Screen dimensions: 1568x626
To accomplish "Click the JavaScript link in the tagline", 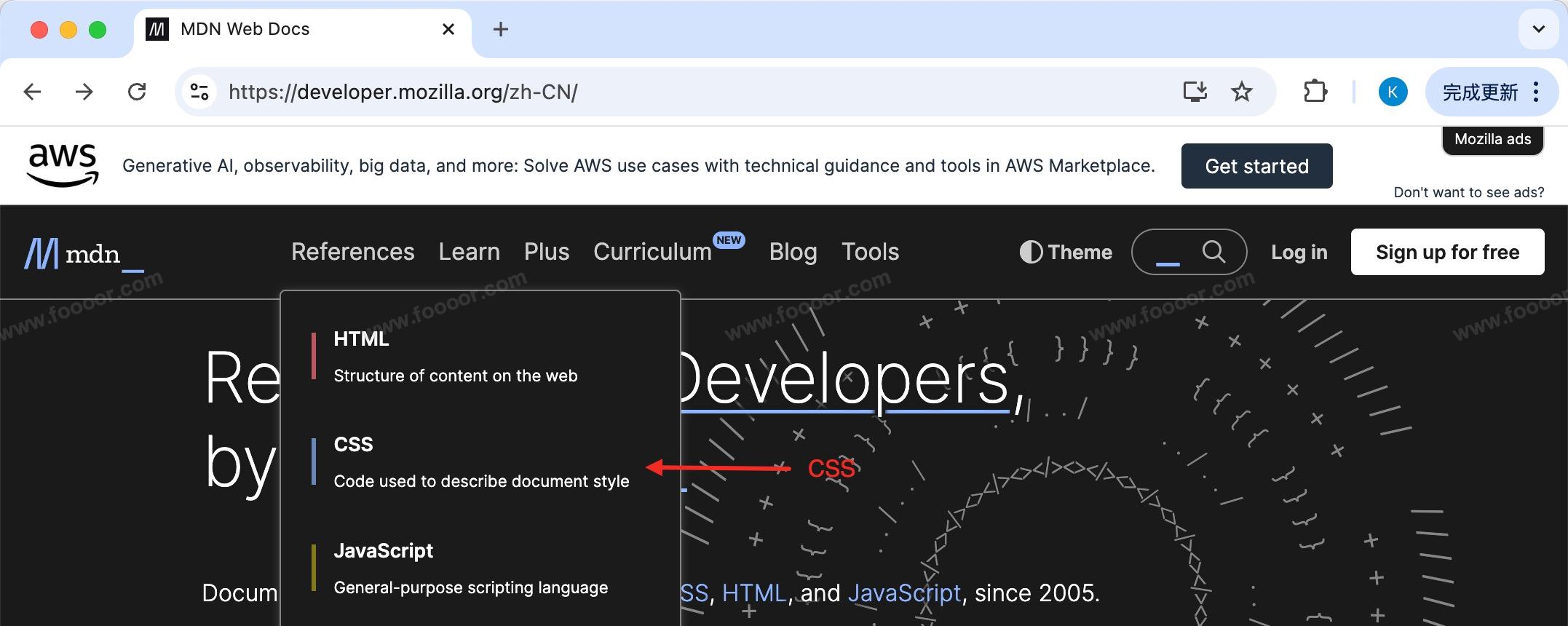I will point(905,593).
